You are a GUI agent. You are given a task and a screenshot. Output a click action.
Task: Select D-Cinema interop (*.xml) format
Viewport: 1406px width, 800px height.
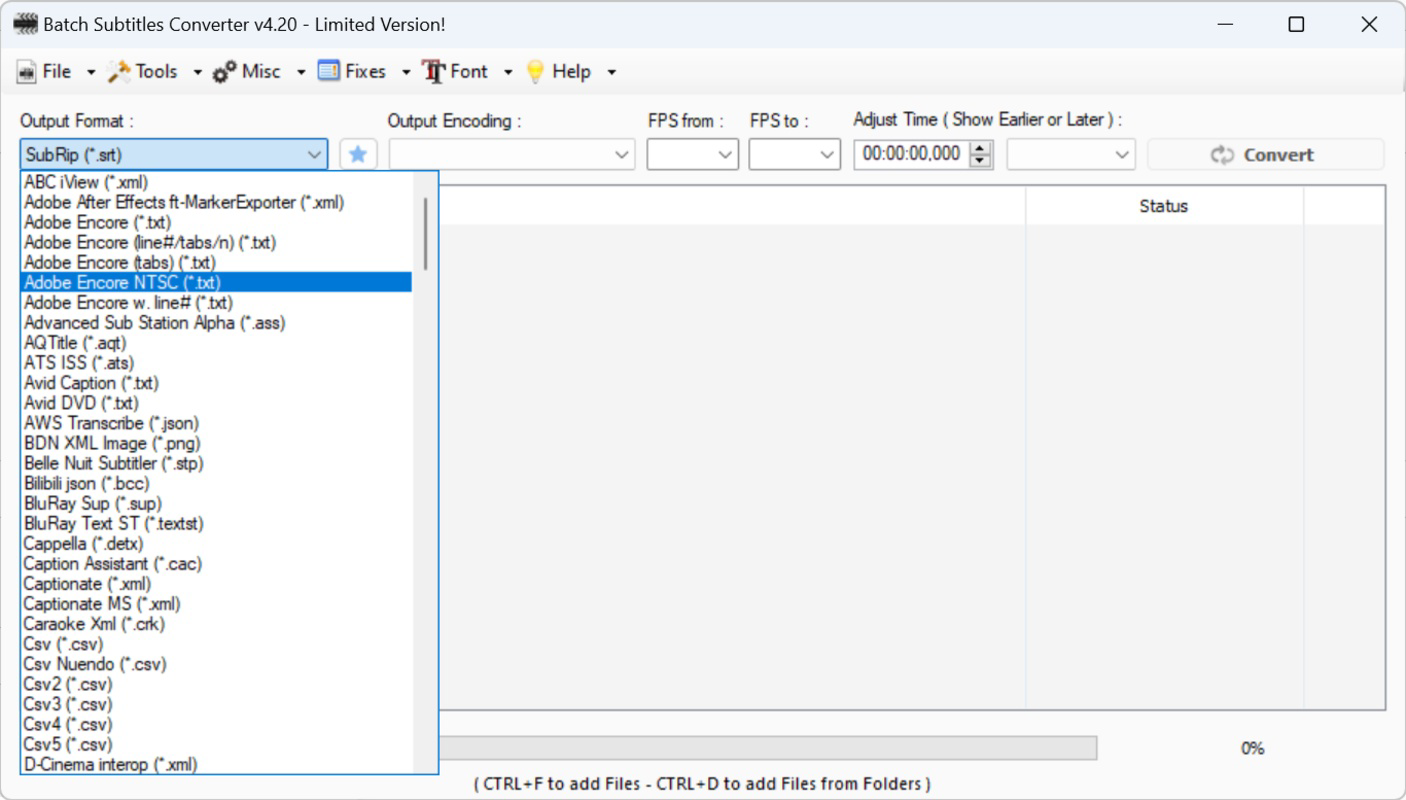tap(216, 764)
